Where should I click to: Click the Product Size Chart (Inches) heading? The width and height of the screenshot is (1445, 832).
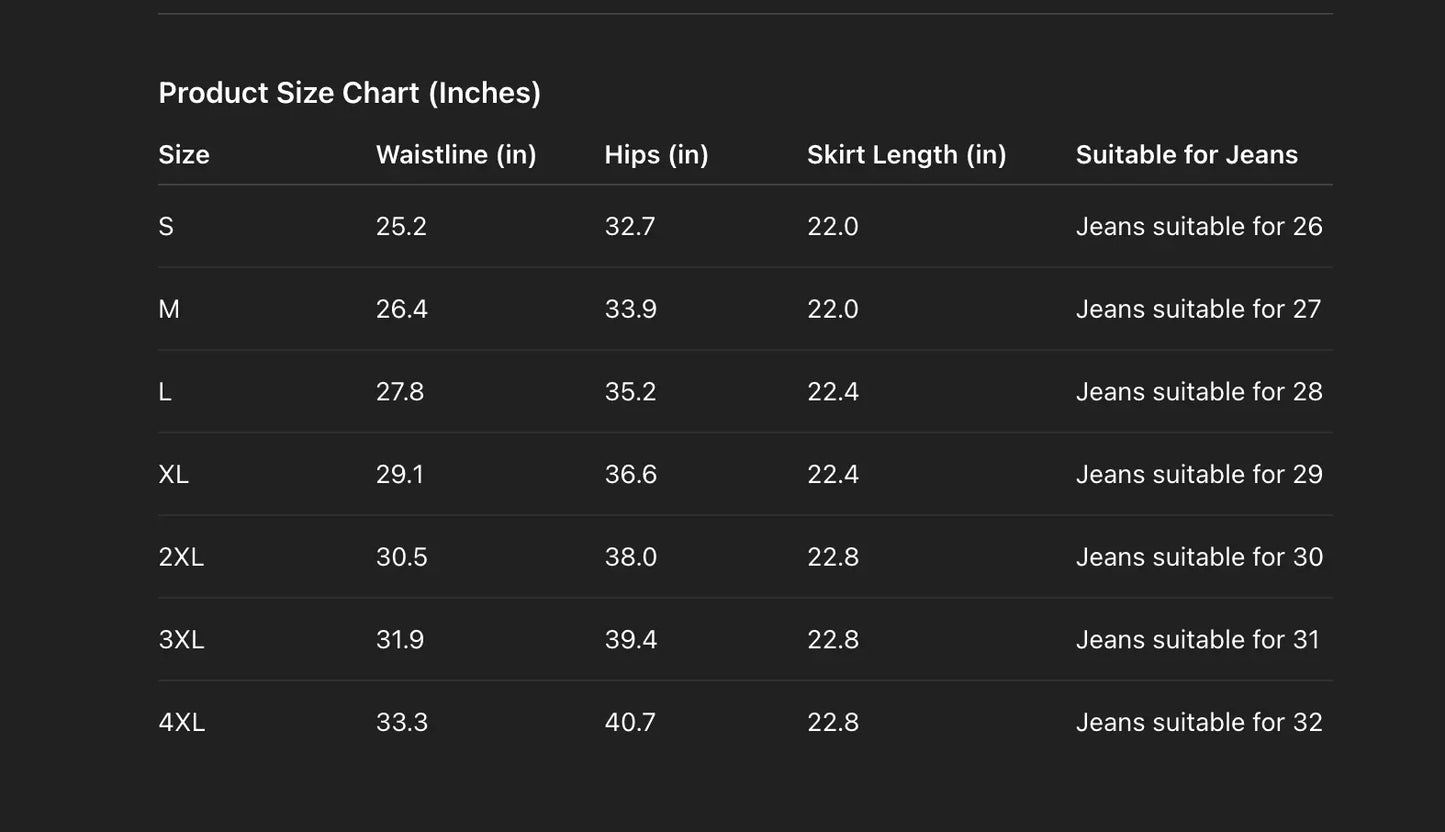pyautogui.click(x=349, y=93)
